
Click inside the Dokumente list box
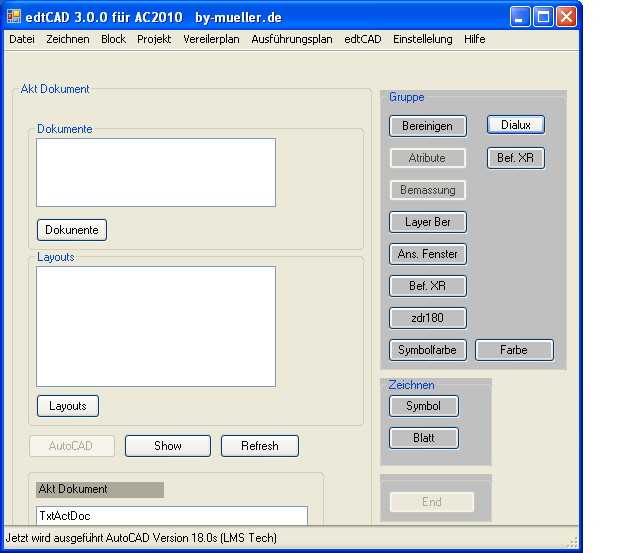point(156,172)
